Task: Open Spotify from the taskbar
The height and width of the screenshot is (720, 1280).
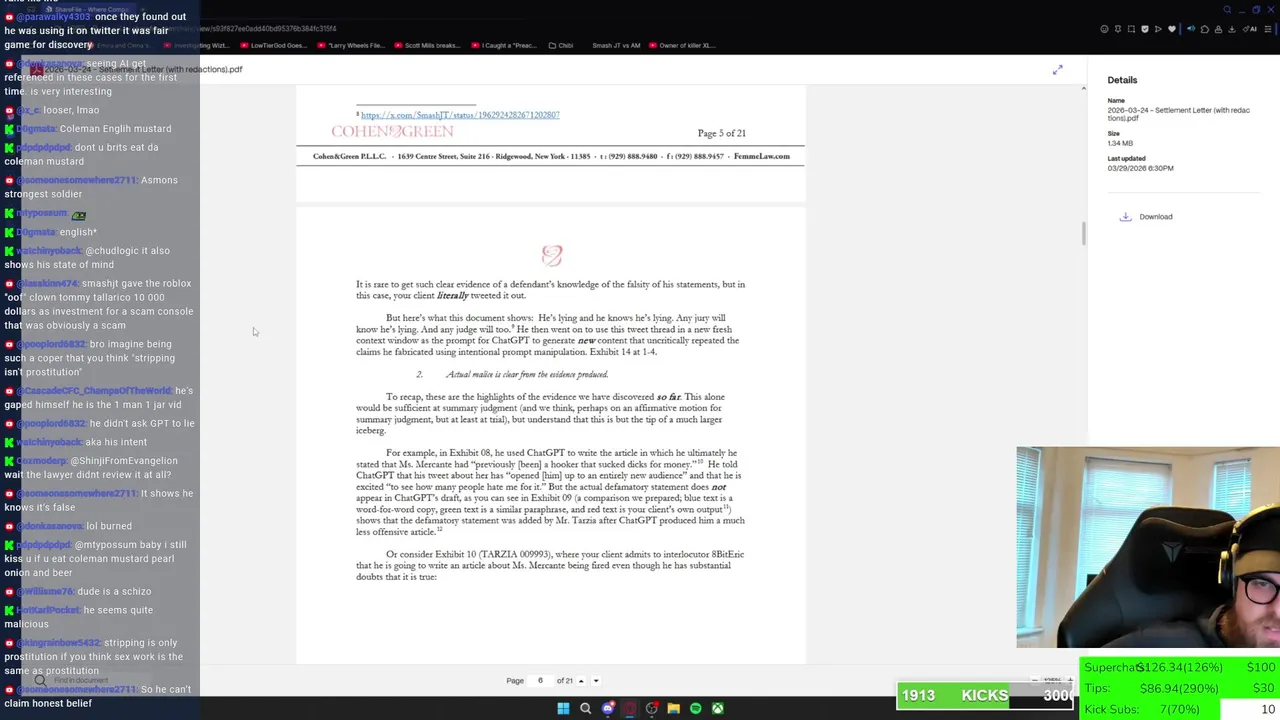Action: [x=696, y=708]
